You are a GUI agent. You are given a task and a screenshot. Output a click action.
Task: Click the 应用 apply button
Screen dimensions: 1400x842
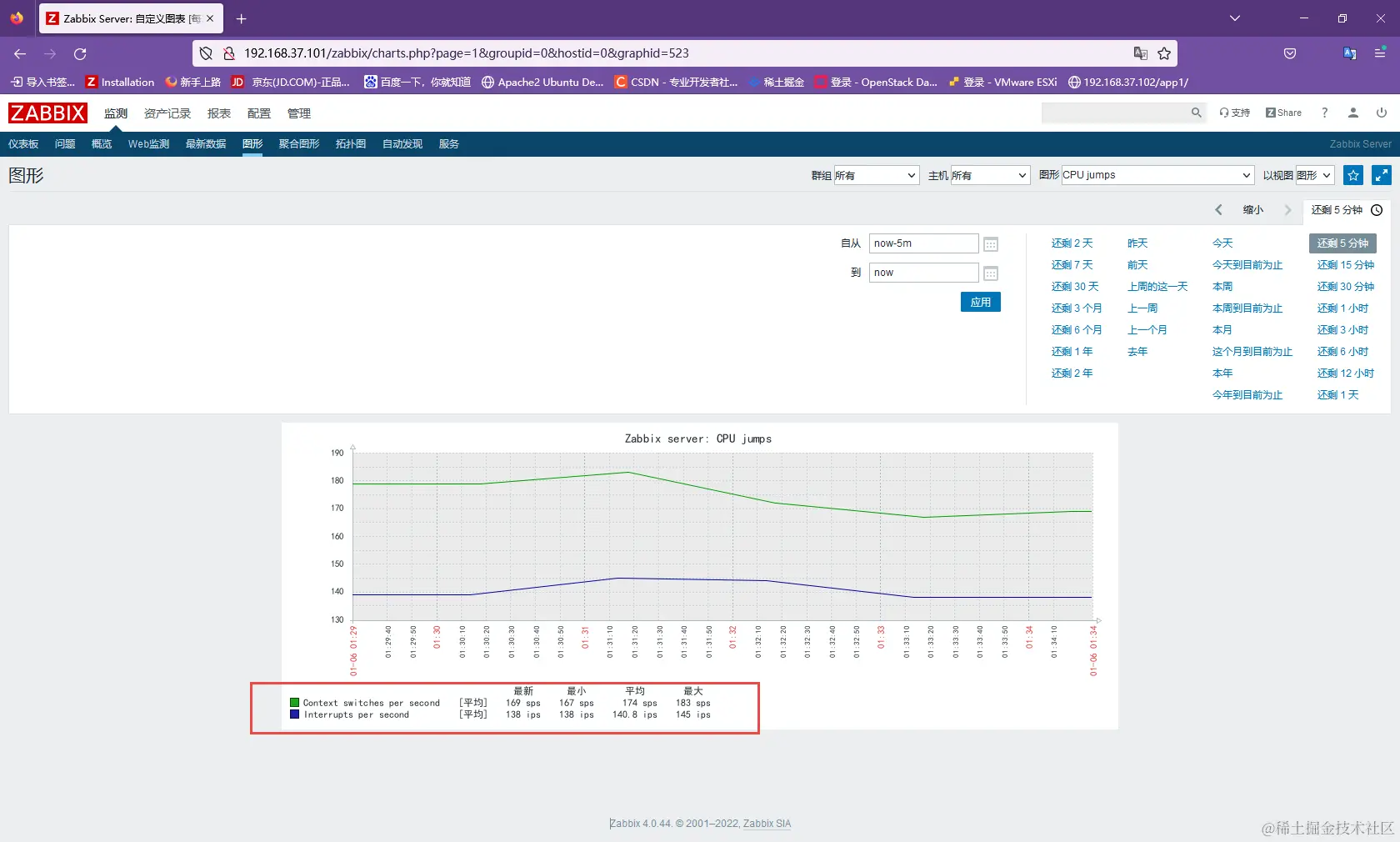(x=981, y=302)
